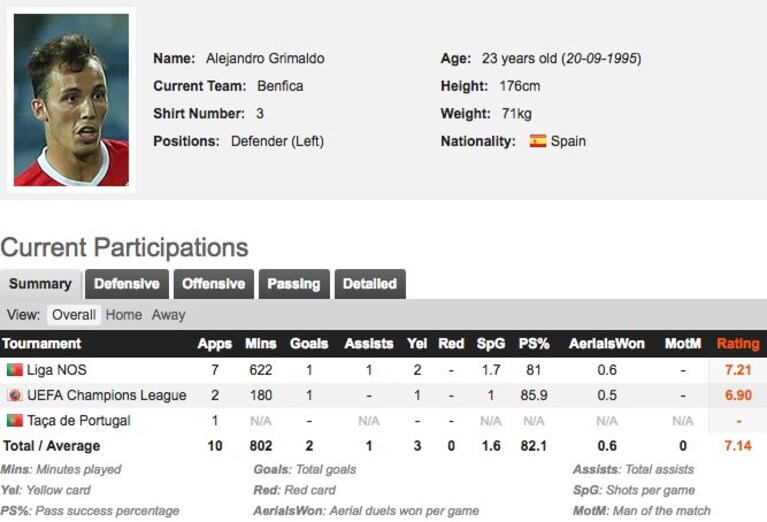Screen dimensions: 767x522
Task: Click the UEFA Champions League logo icon
Action: pyautogui.click(x=15, y=395)
